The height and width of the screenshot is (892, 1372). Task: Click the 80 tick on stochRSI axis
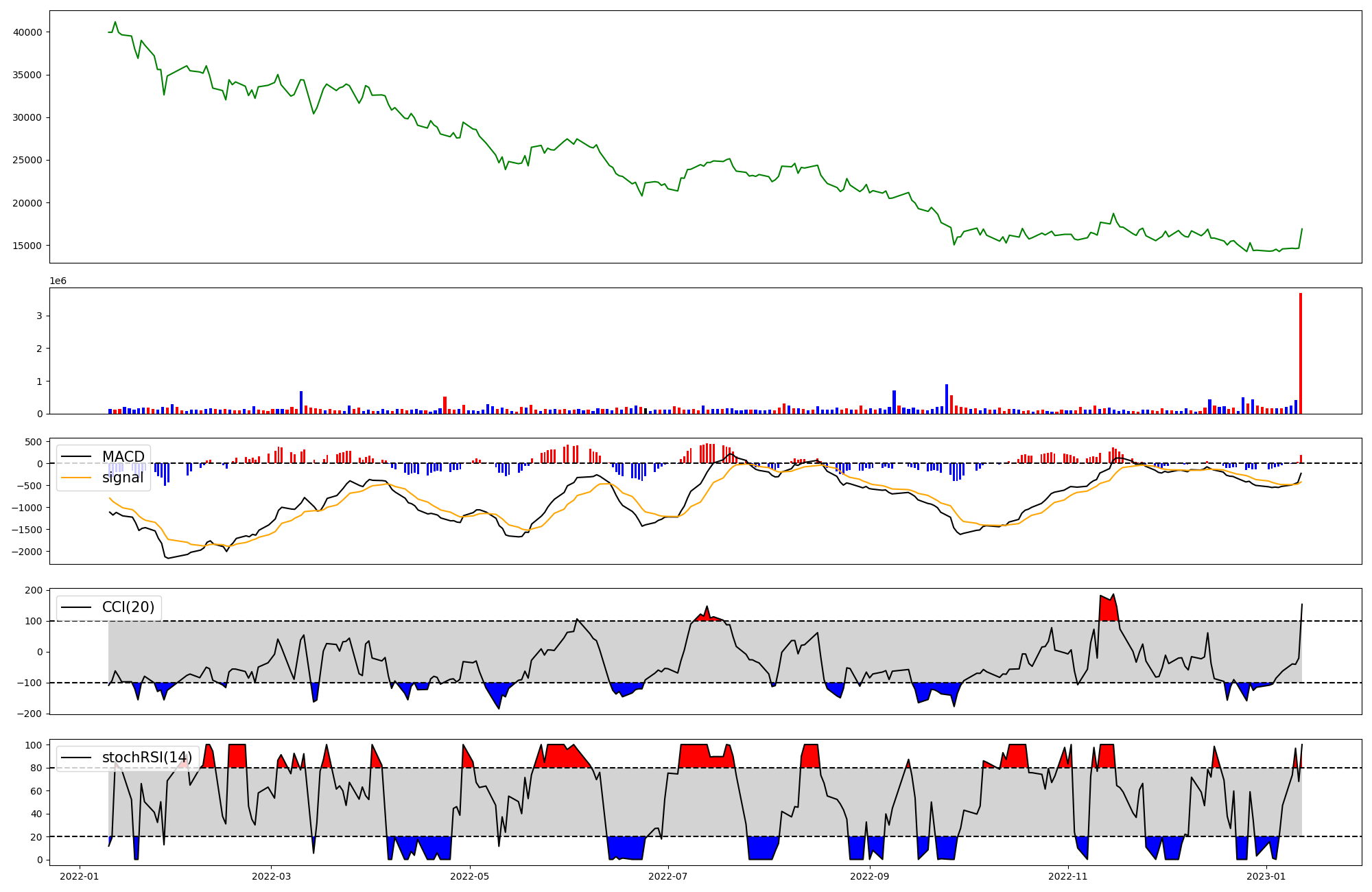[x=36, y=768]
